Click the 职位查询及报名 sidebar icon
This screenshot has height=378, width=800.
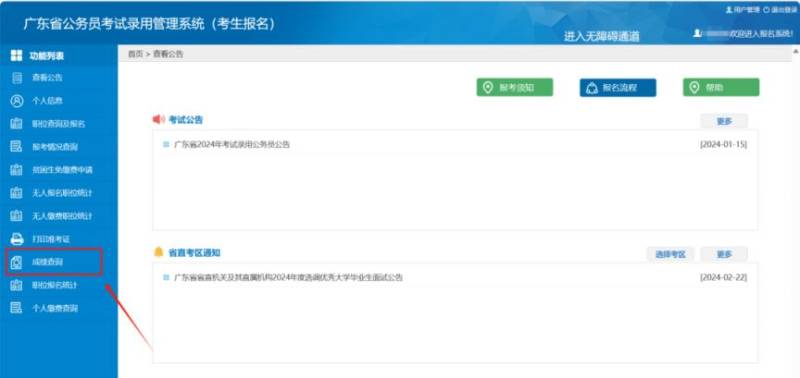click(x=17, y=124)
